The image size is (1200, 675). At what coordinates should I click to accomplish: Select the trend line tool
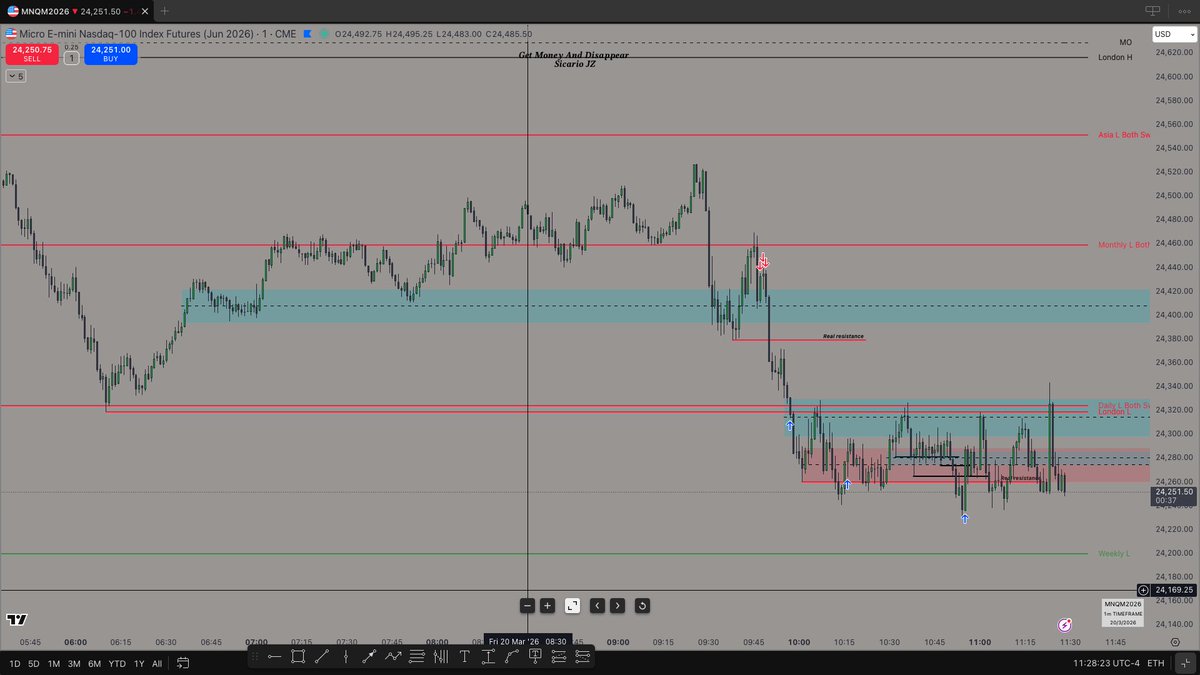[x=322, y=657]
